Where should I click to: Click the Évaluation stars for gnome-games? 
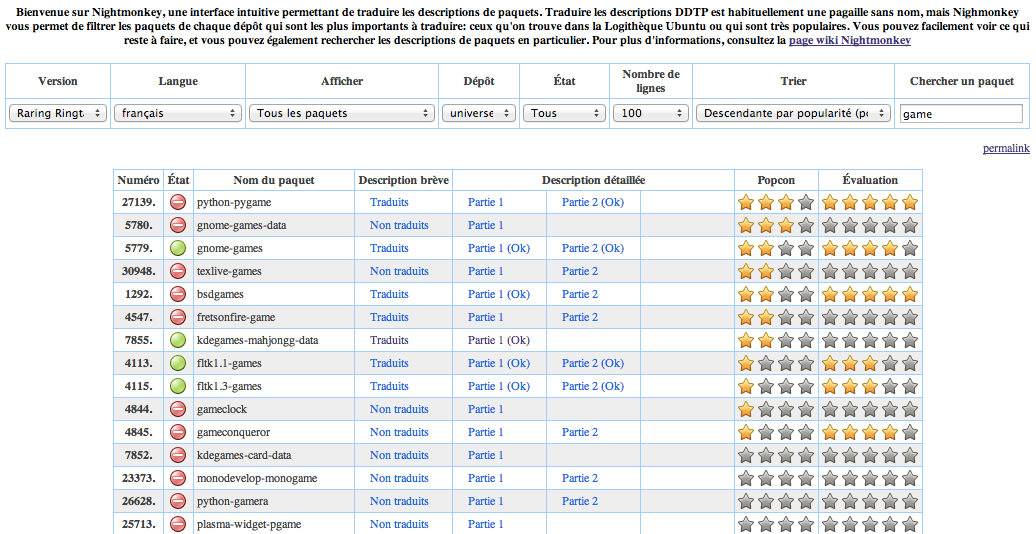tap(870, 248)
